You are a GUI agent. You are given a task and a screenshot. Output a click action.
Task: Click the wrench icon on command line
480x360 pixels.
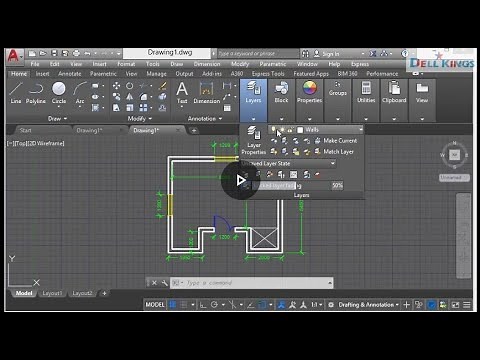[164, 283]
